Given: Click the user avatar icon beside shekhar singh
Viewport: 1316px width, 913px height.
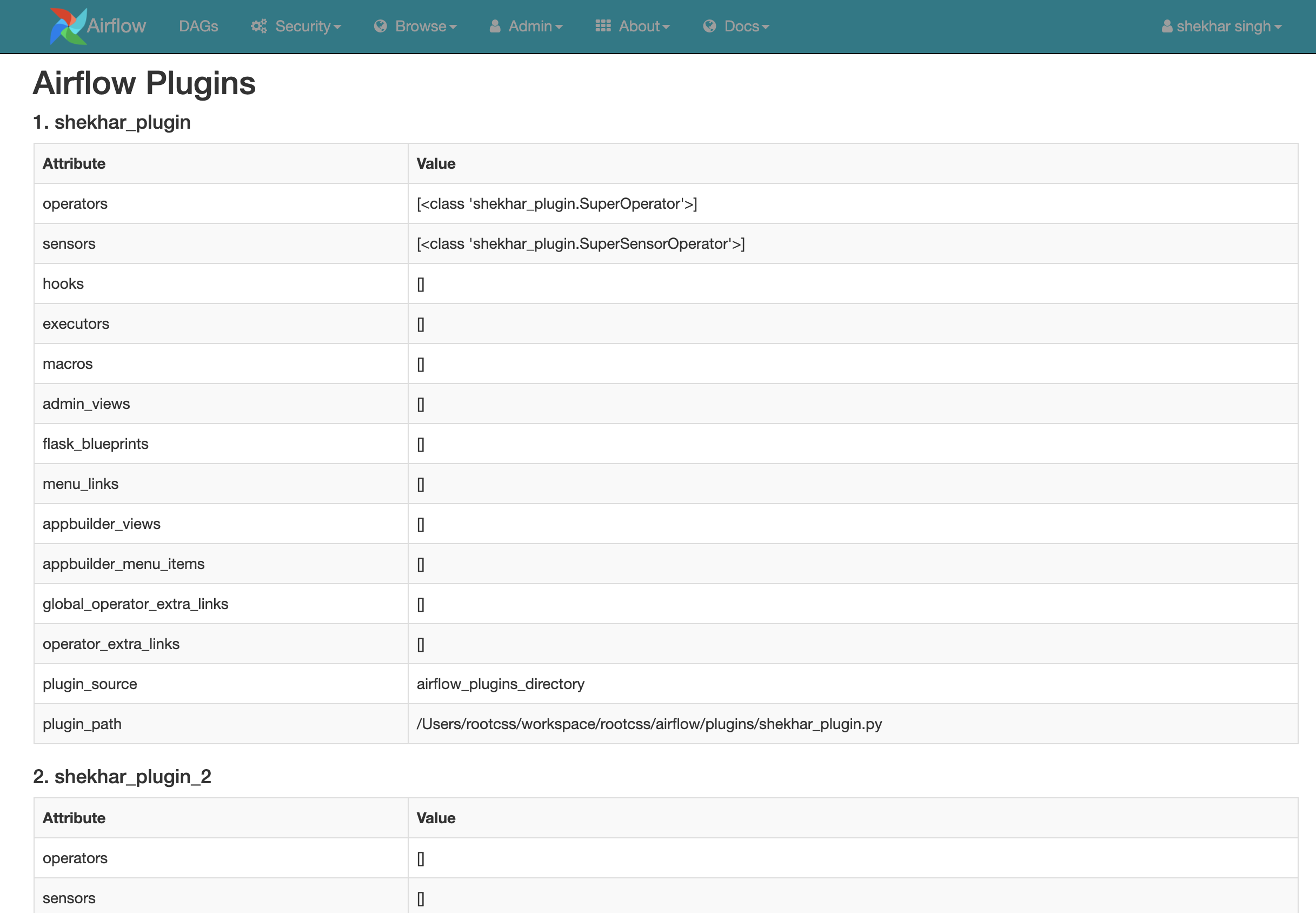Looking at the screenshot, I should pyautogui.click(x=1167, y=27).
